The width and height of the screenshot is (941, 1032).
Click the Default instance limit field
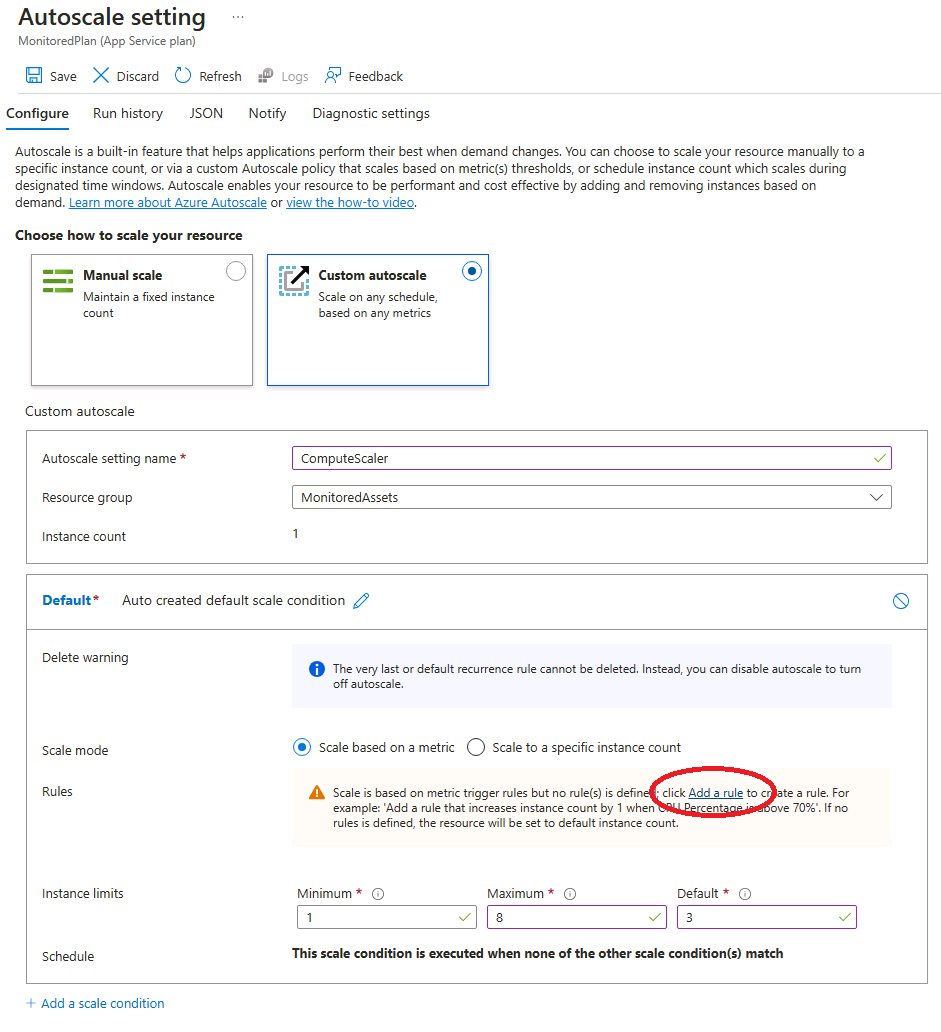point(767,917)
